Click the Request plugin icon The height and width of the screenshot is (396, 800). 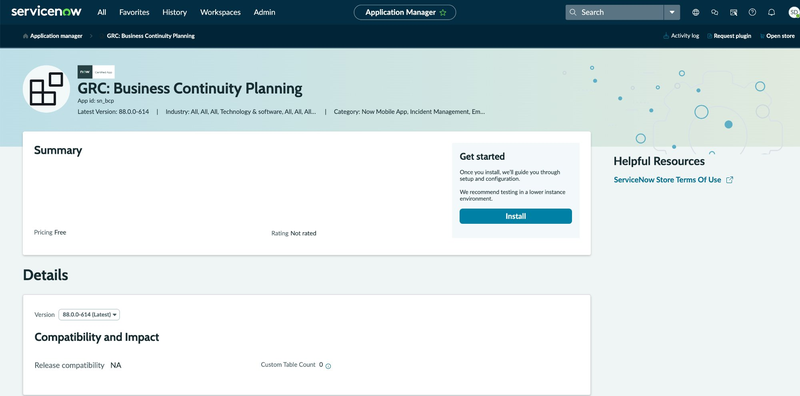point(710,36)
